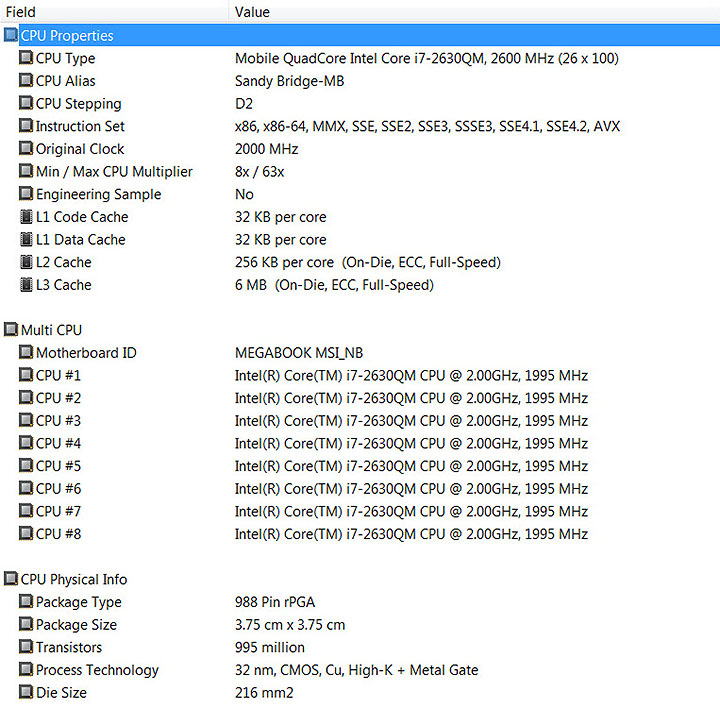Select the CPU #4 processor value
Viewport: 720px width, 708px height.
tap(411, 444)
